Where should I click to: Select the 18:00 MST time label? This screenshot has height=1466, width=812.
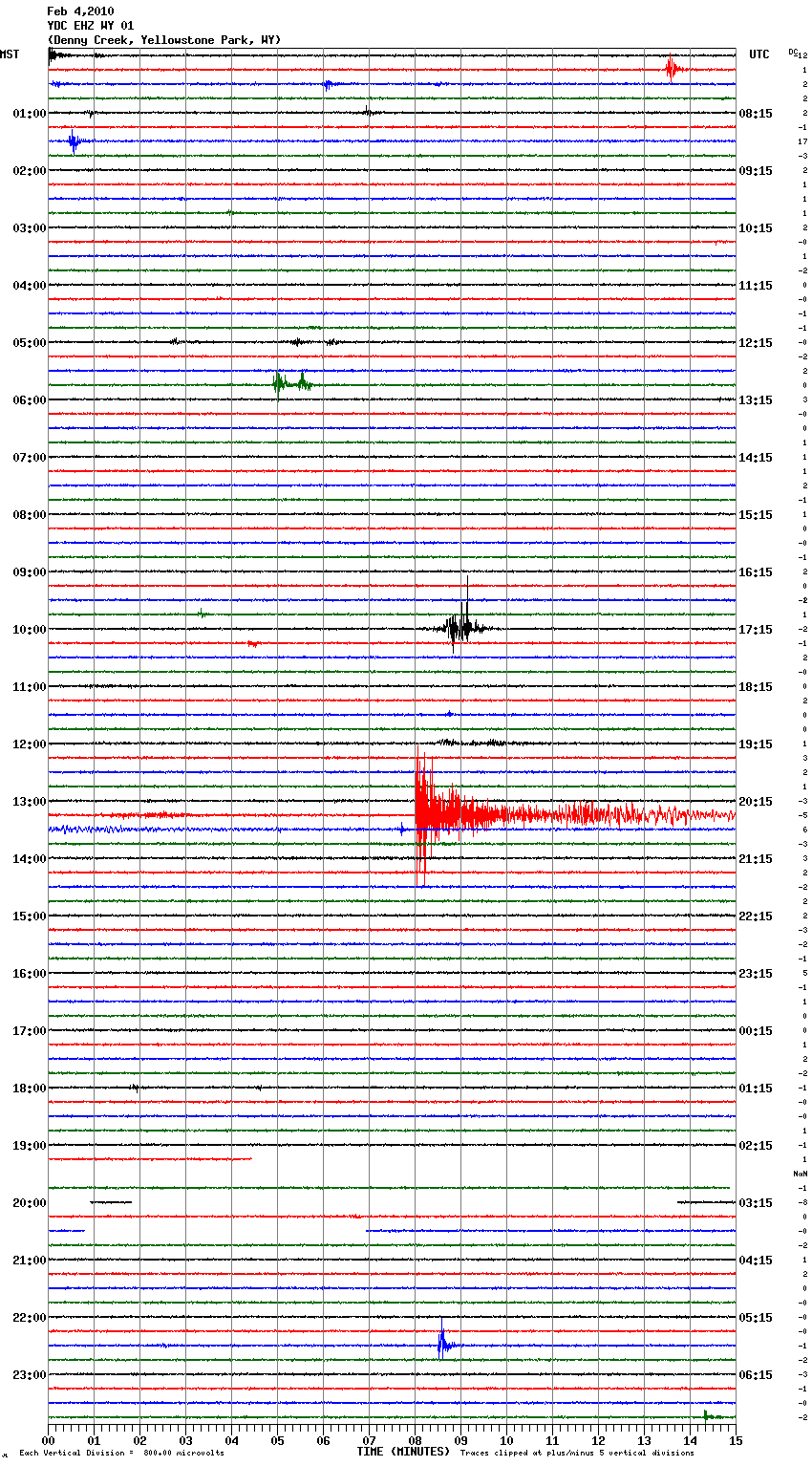(x=30, y=1089)
